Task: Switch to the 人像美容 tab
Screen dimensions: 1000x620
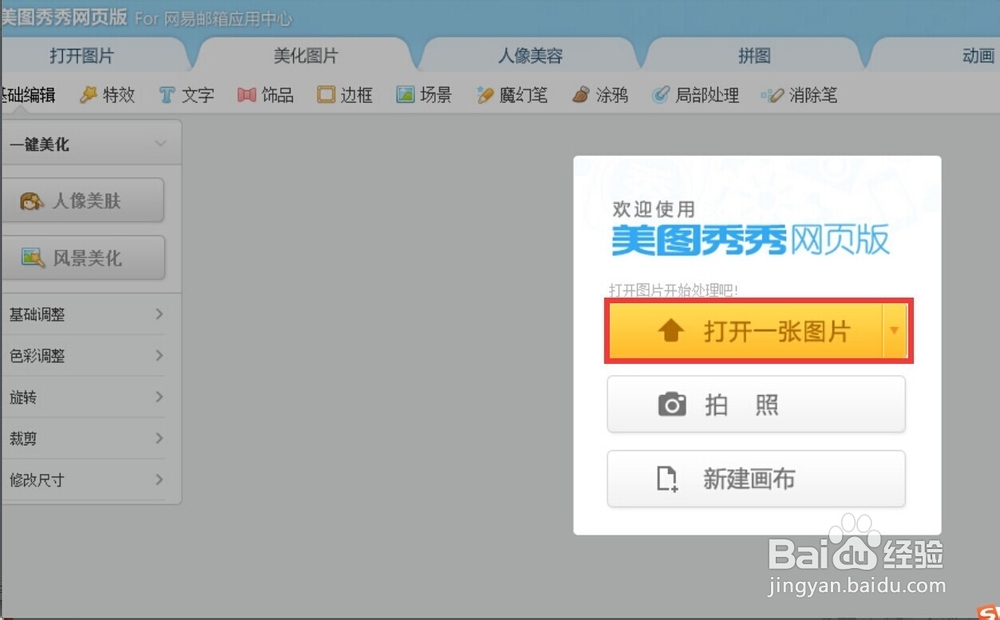Action: pyautogui.click(x=530, y=55)
